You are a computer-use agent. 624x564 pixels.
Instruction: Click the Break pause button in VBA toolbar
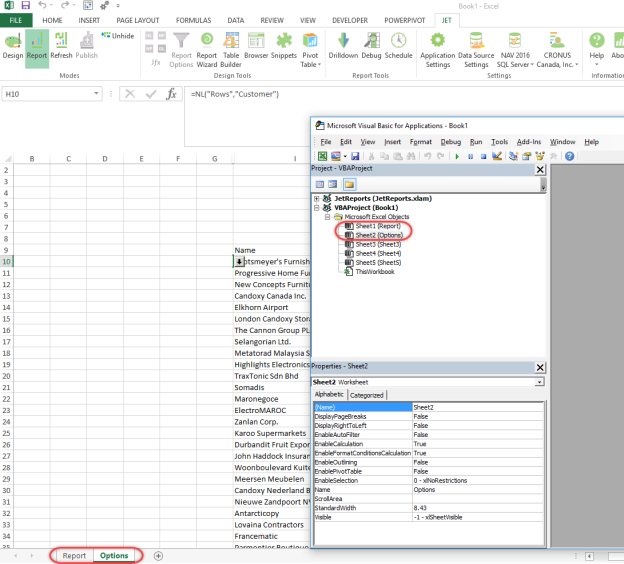[x=470, y=156]
